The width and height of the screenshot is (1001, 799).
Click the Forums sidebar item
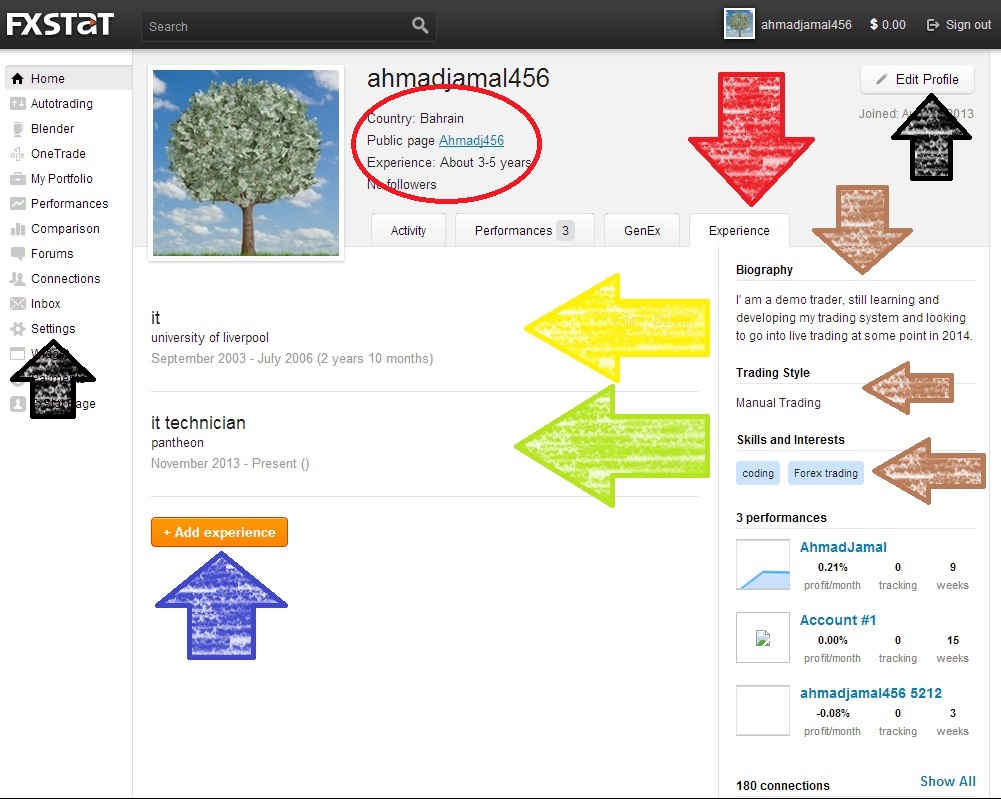52,254
